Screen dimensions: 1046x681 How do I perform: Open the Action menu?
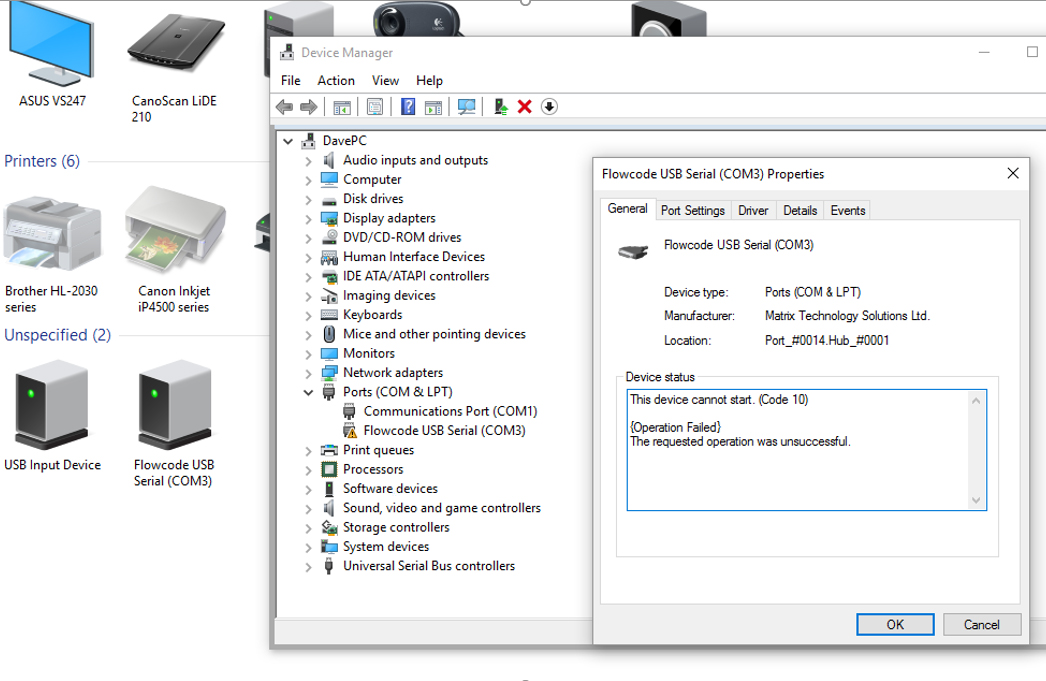coord(336,81)
